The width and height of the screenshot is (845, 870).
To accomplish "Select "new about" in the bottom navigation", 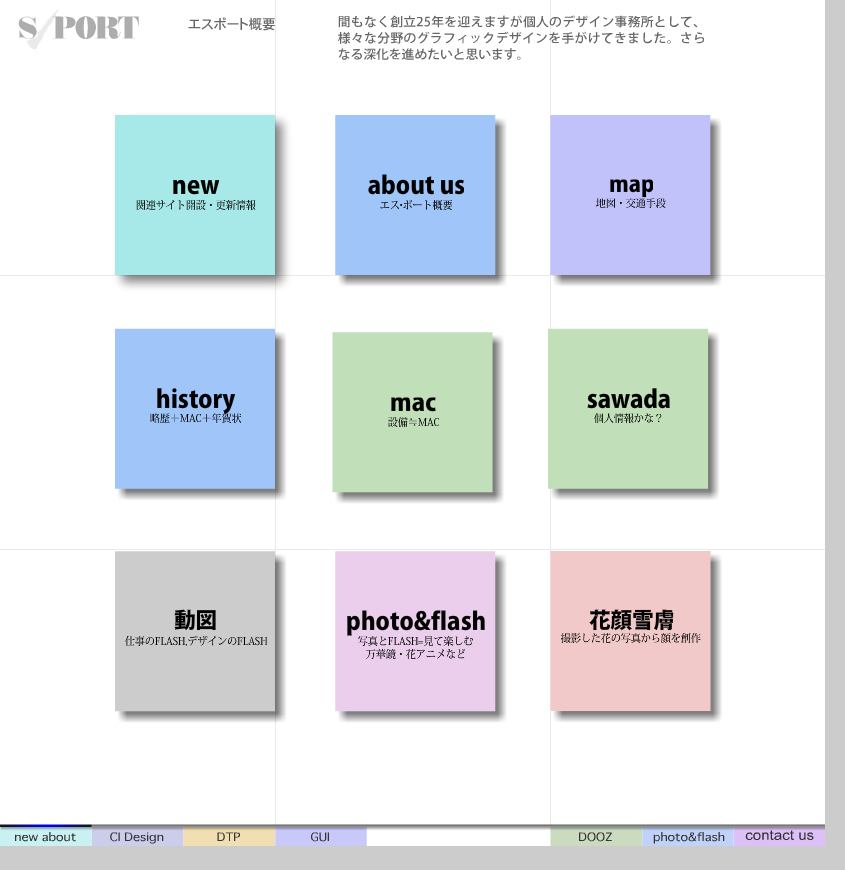I will [x=44, y=837].
